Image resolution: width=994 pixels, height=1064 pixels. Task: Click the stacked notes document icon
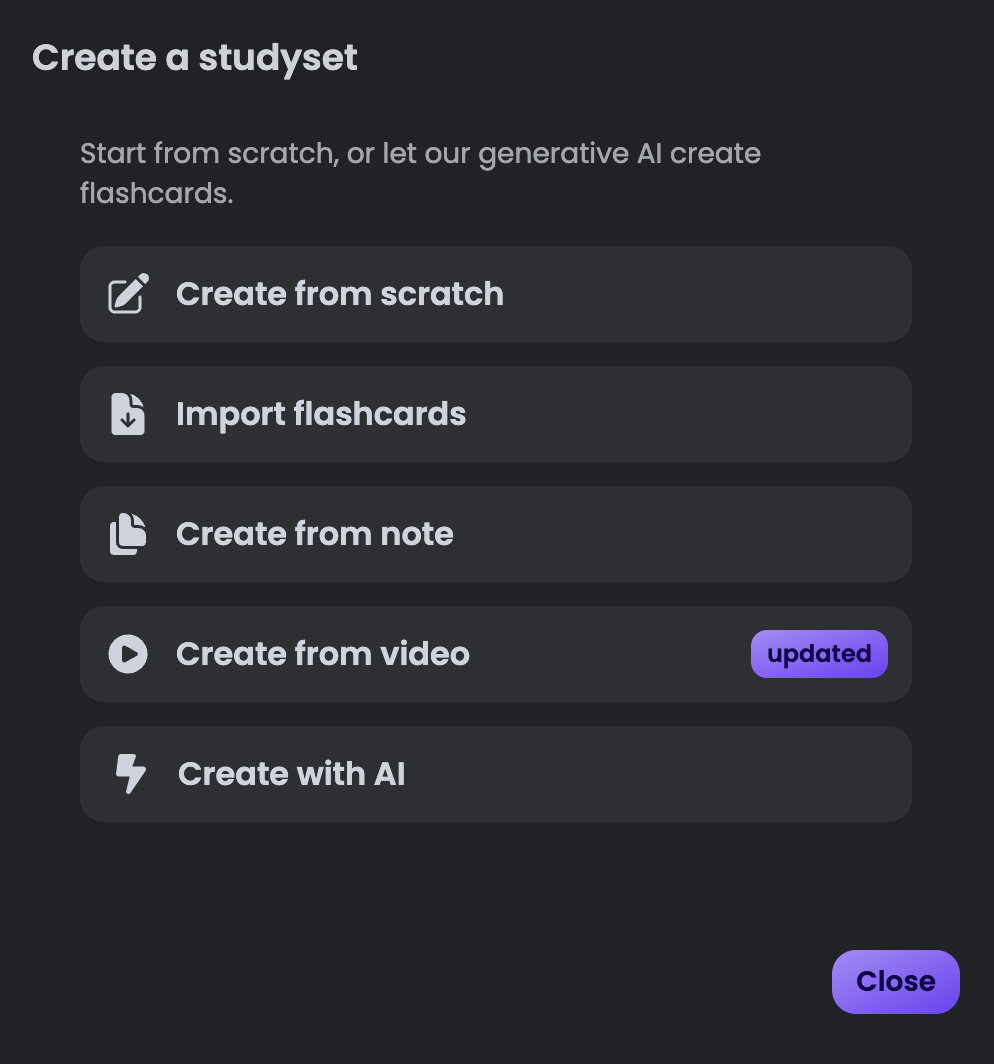pyautogui.click(x=128, y=534)
